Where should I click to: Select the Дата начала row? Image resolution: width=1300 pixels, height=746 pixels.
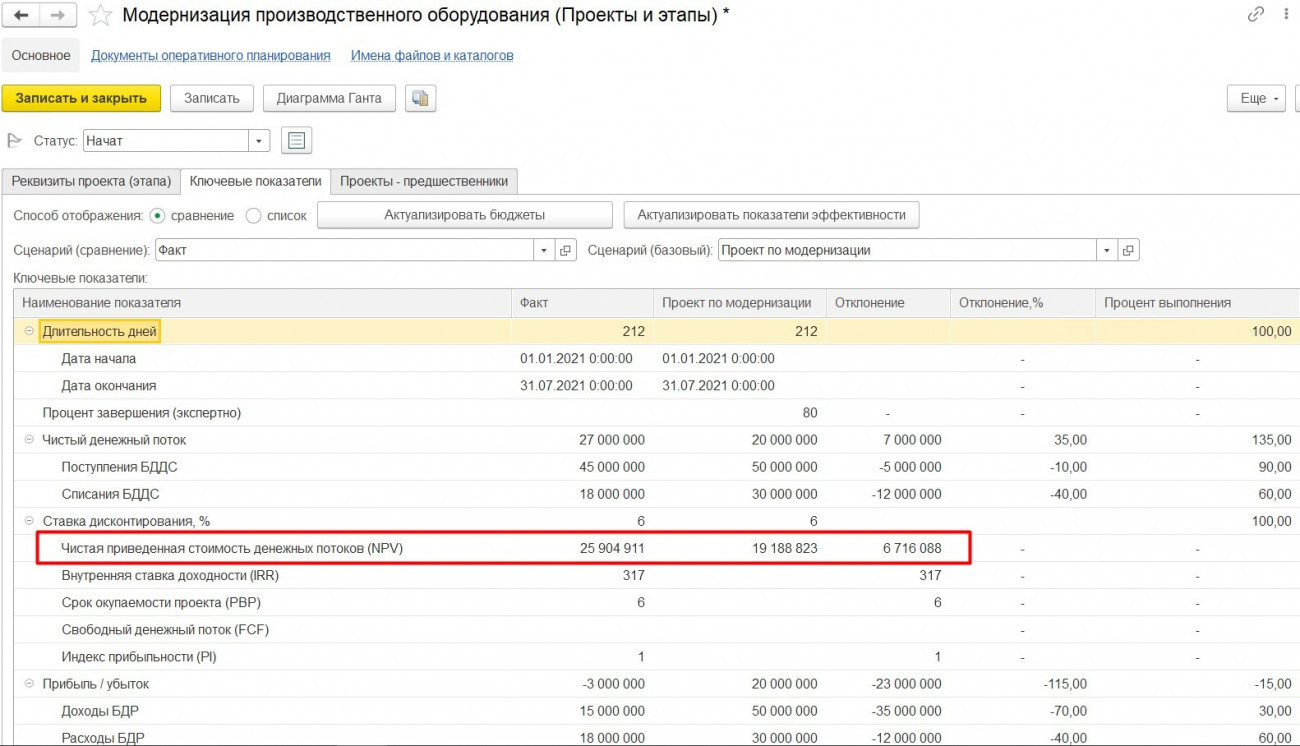657,358
